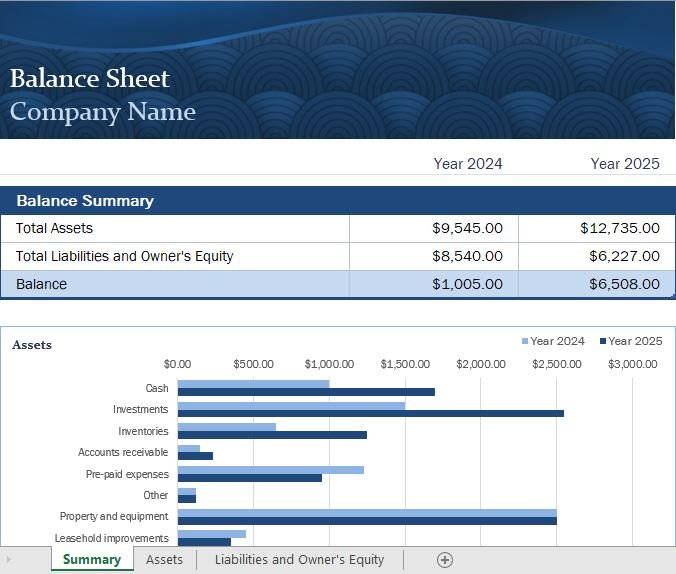The width and height of the screenshot is (676, 574).
Task: Select the Total Assets 2024 value cell
Action: click(434, 228)
